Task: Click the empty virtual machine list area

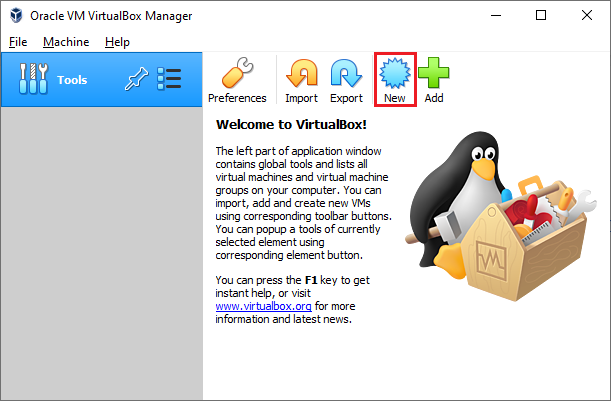Action: click(x=100, y=250)
